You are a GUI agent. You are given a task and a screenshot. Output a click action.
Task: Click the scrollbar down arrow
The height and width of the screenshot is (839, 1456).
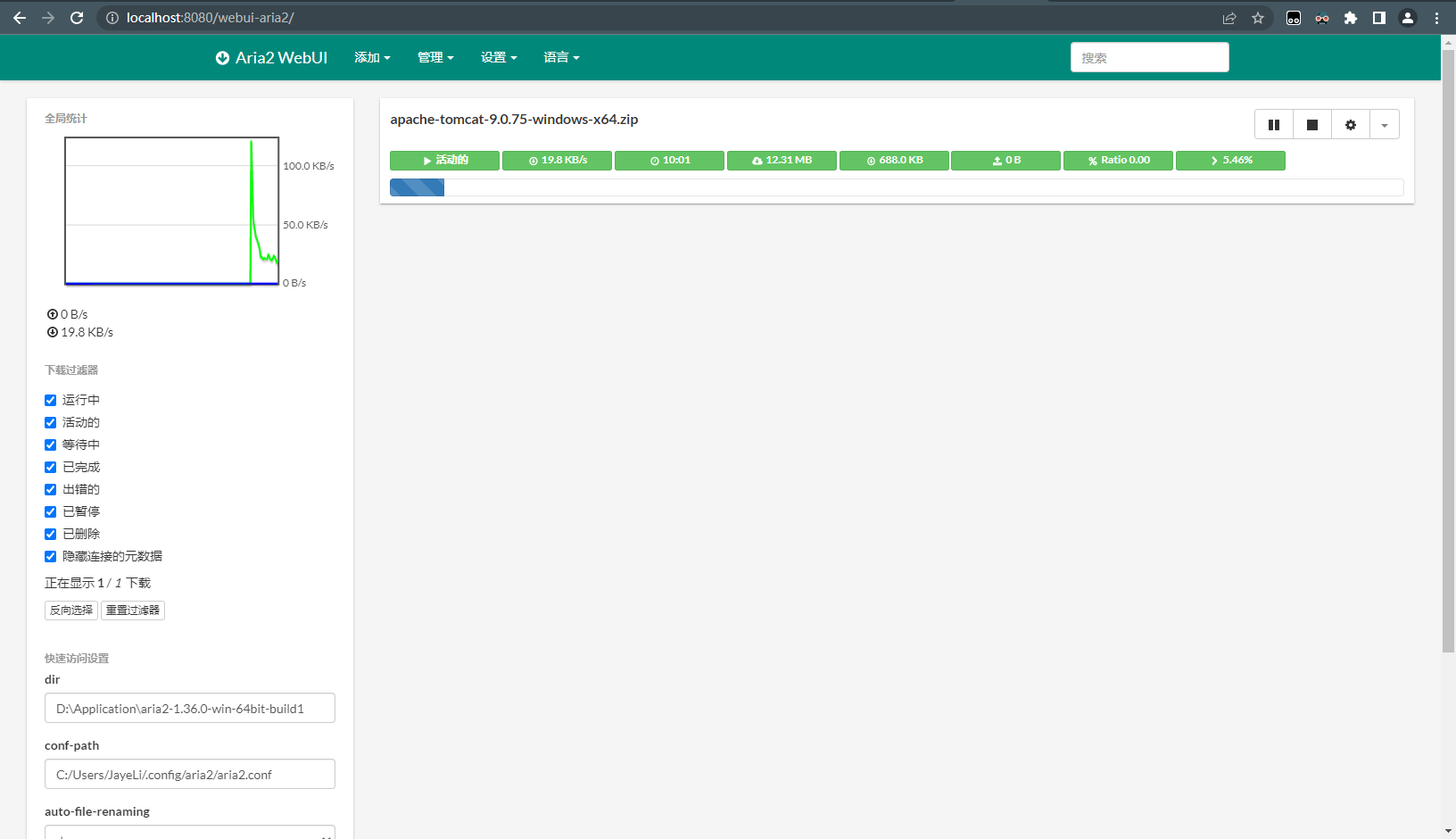click(1449, 831)
